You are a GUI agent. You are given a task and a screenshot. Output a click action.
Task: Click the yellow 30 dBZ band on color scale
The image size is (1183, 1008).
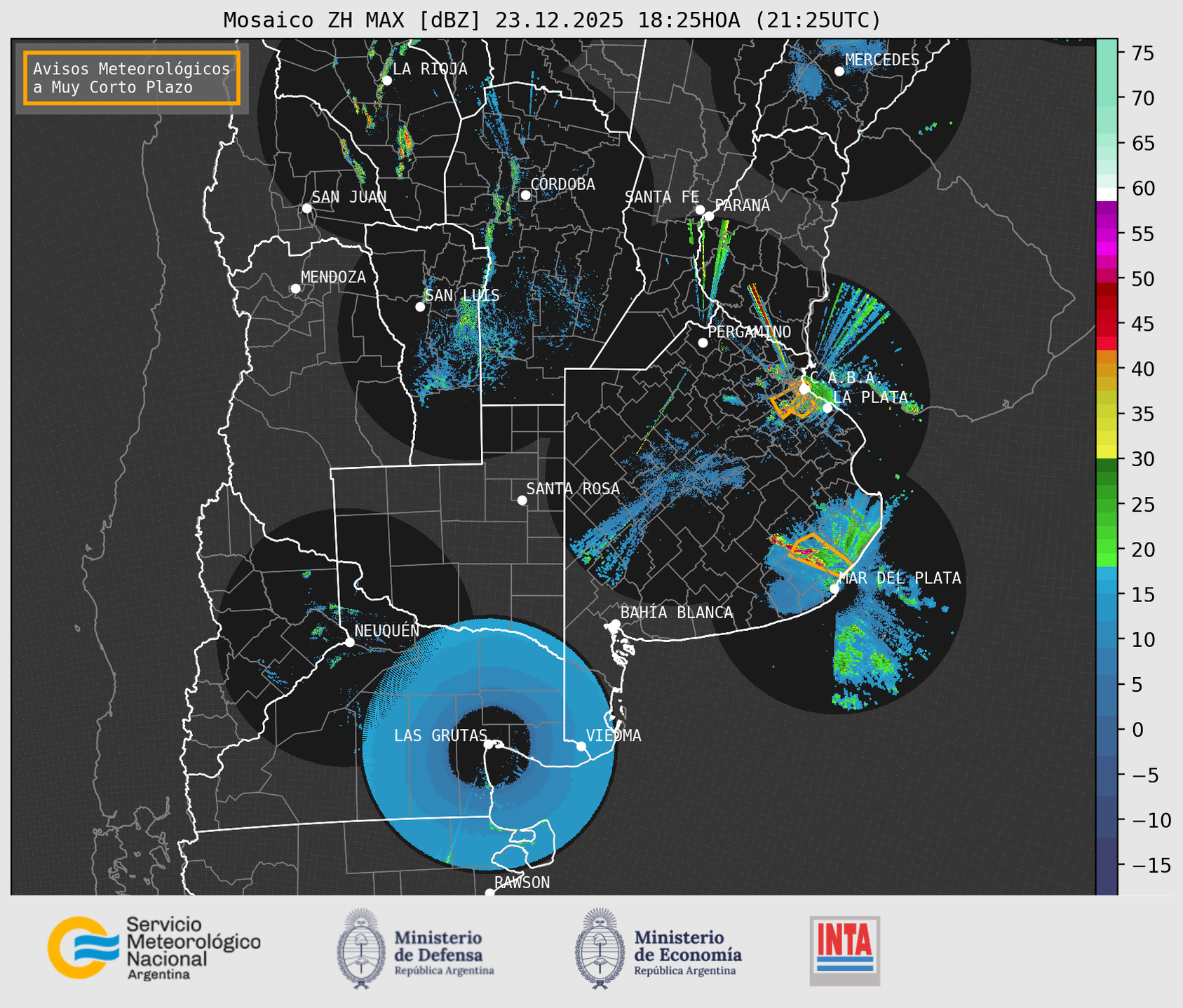(1107, 451)
